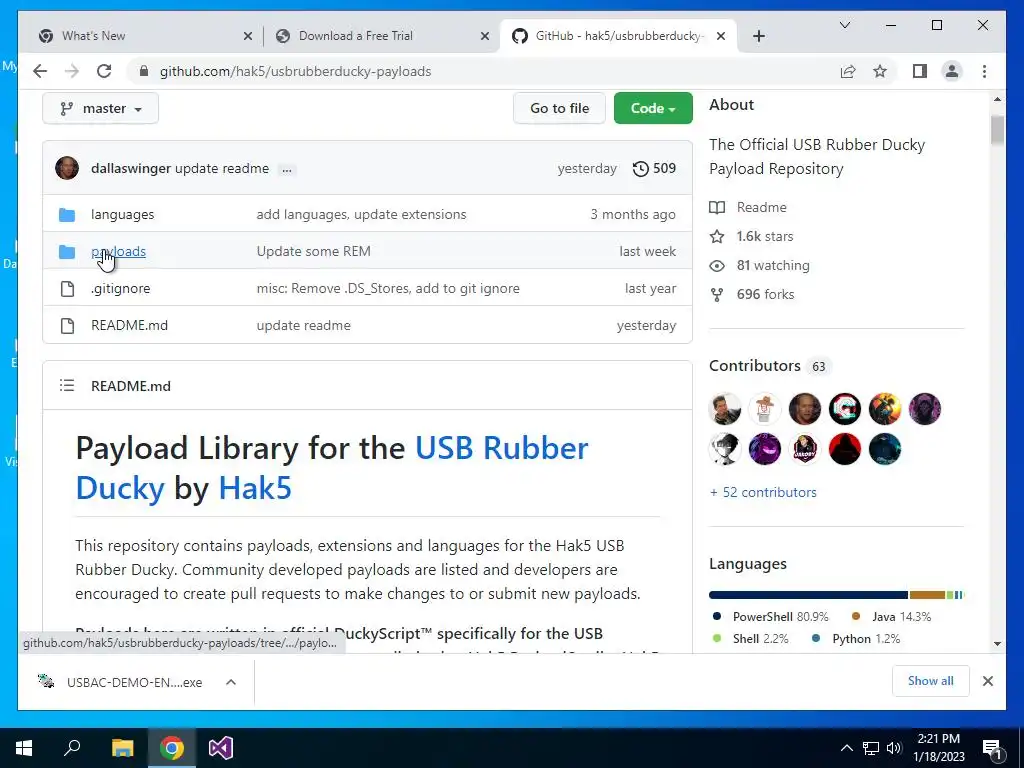
Task: View 509 commits history
Action: point(654,168)
